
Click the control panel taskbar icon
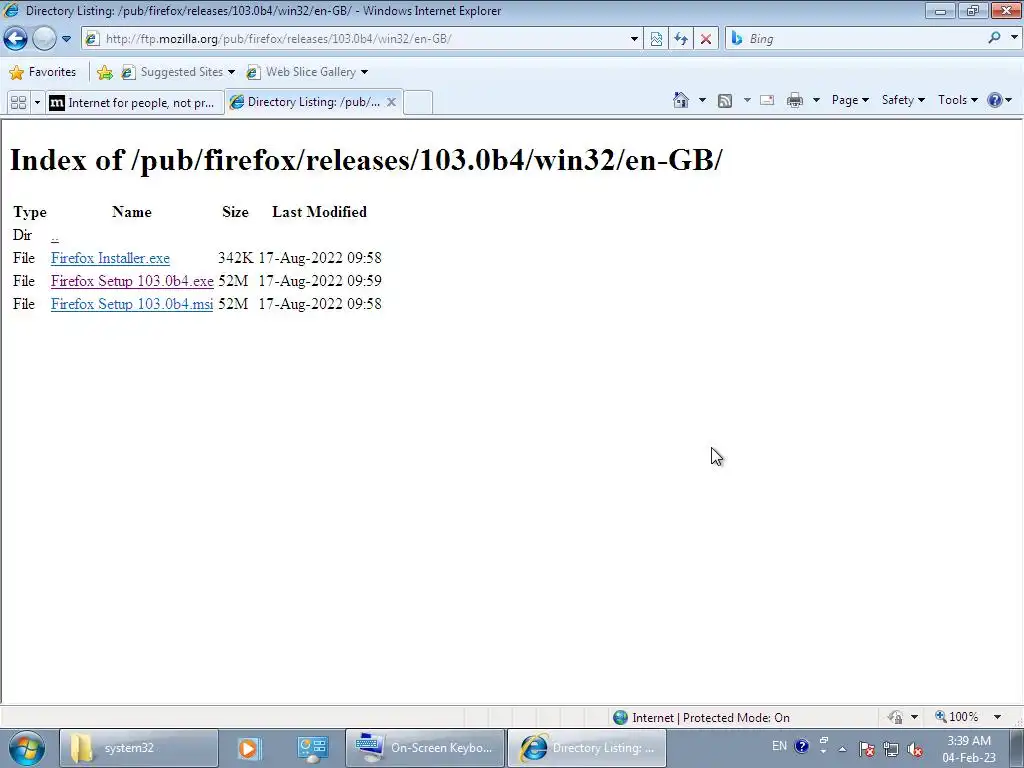pyautogui.click(x=312, y=748)
